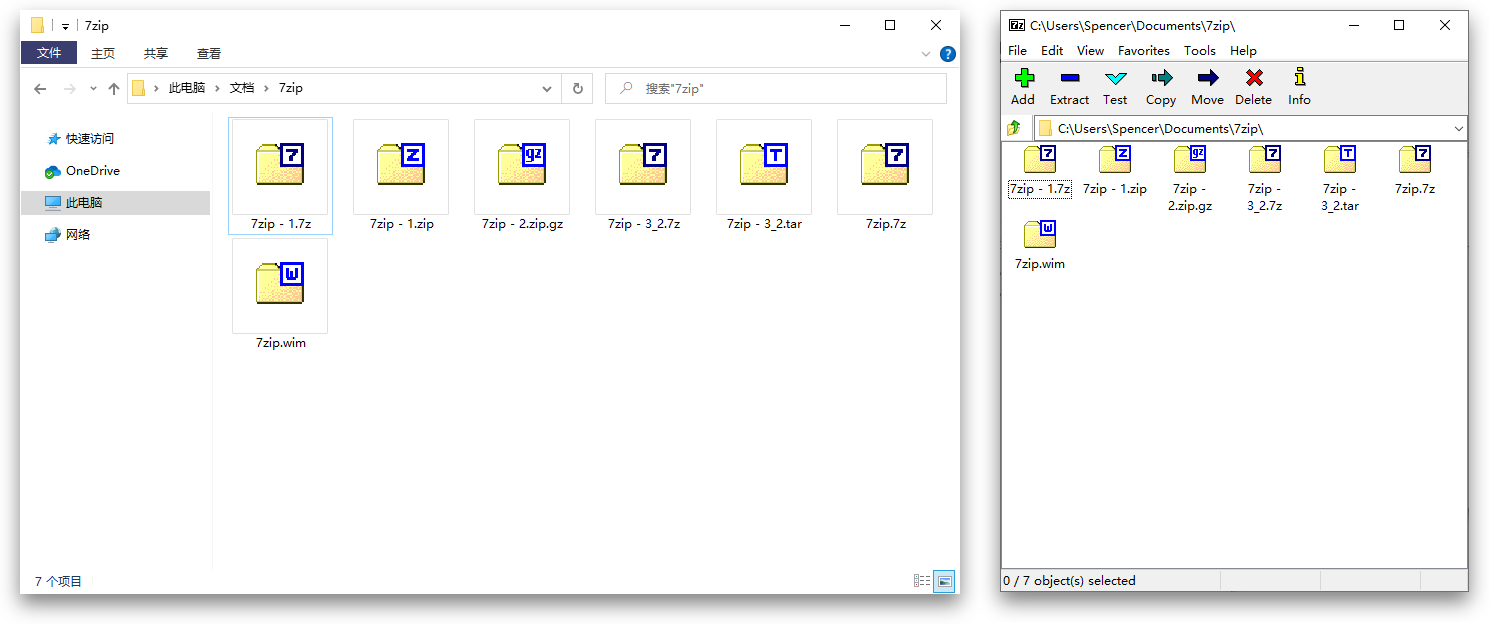Click the Extract minus icon in 7-Zip
The image size is (1489, 624).
point(1069,78)
